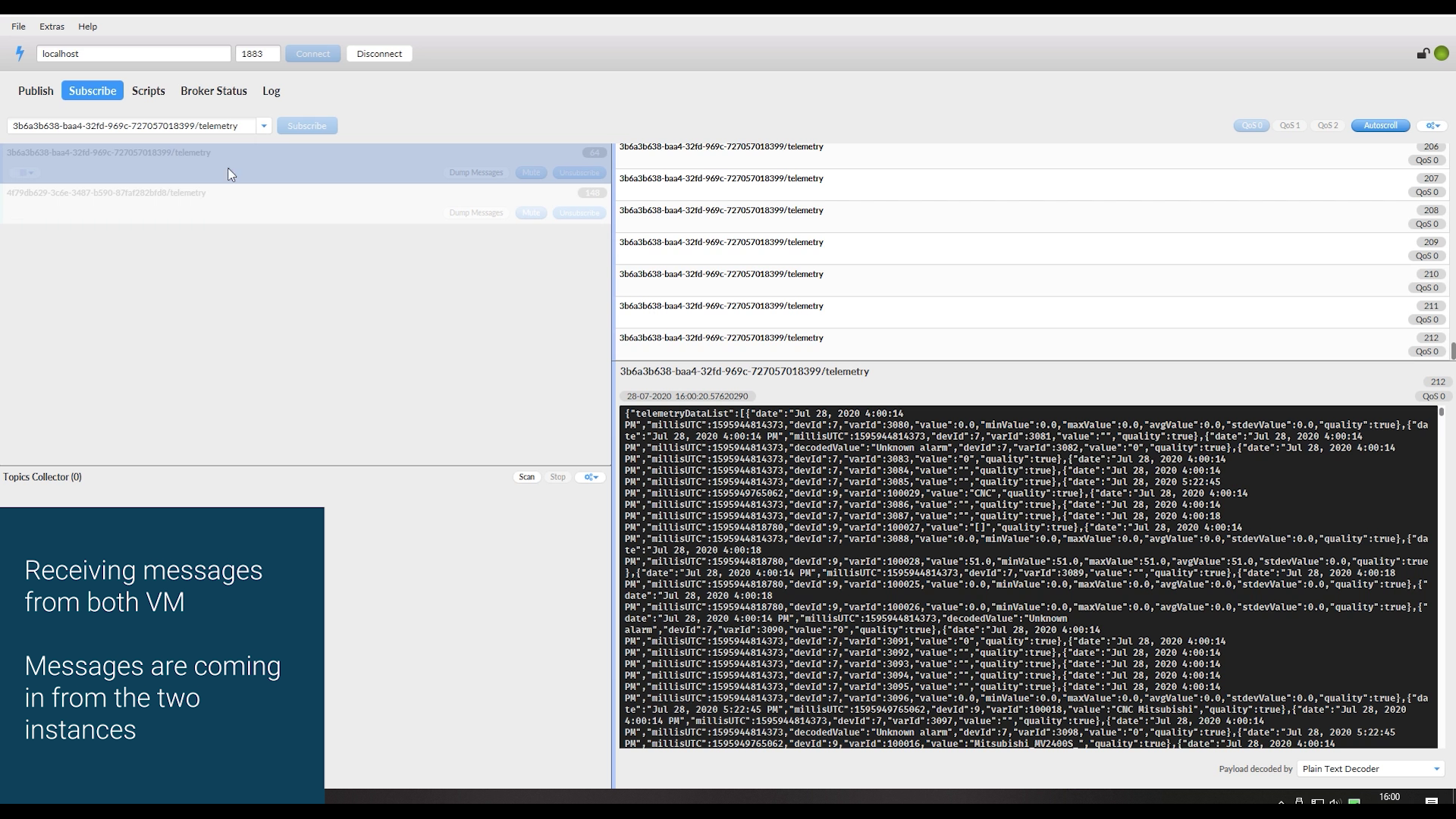Dump Messages for 4f79db629 subscription
This screenshot has width=1456, height=819.
click(476, 213)
